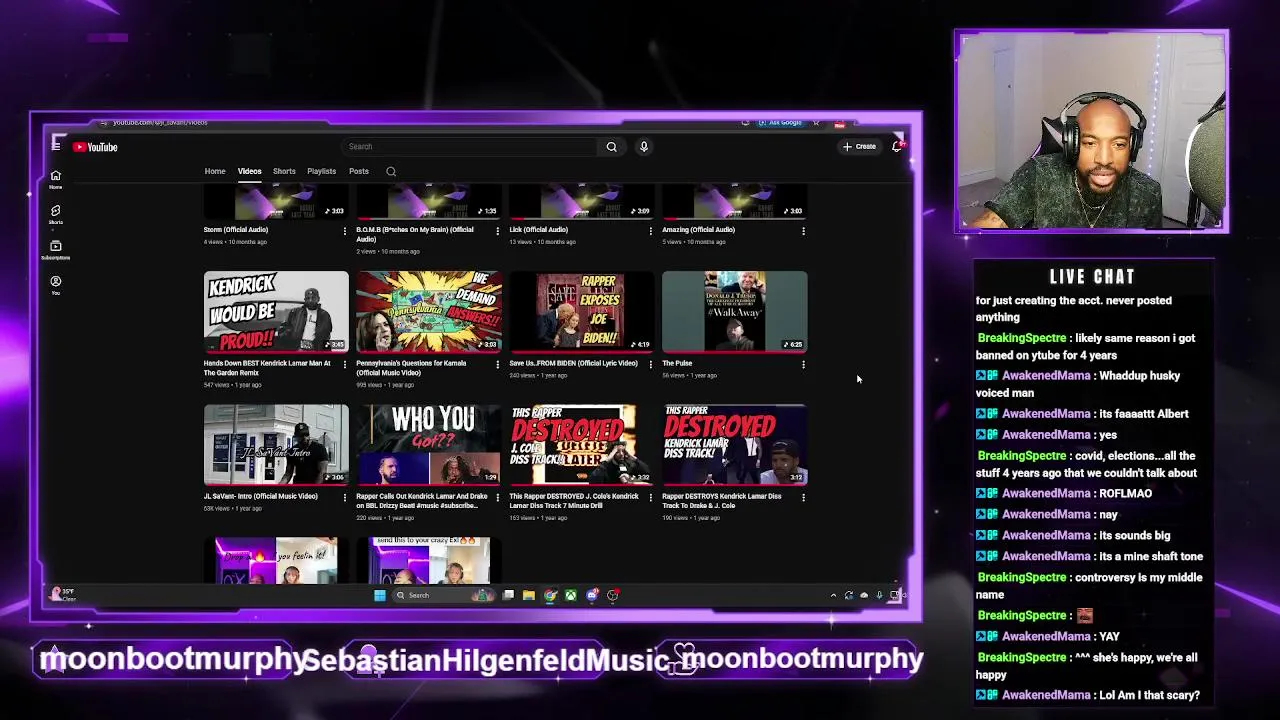Open Discord from the taskbar
The width and height of the screenshot is (1280, 720).
point(592,595)
